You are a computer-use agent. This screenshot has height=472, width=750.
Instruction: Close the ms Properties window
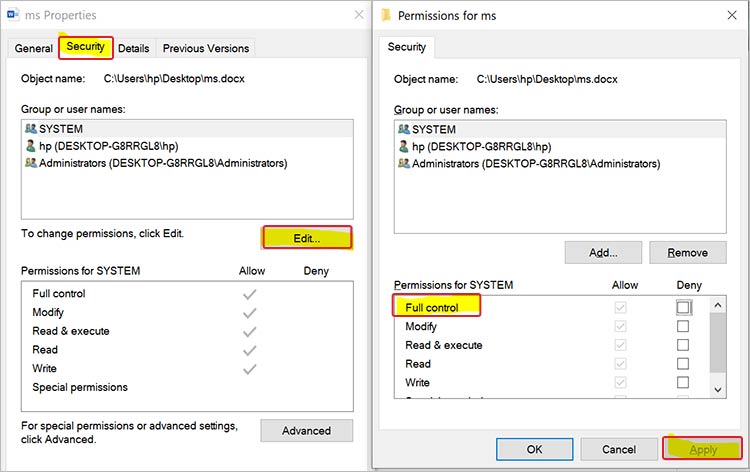tap(359, 15)
